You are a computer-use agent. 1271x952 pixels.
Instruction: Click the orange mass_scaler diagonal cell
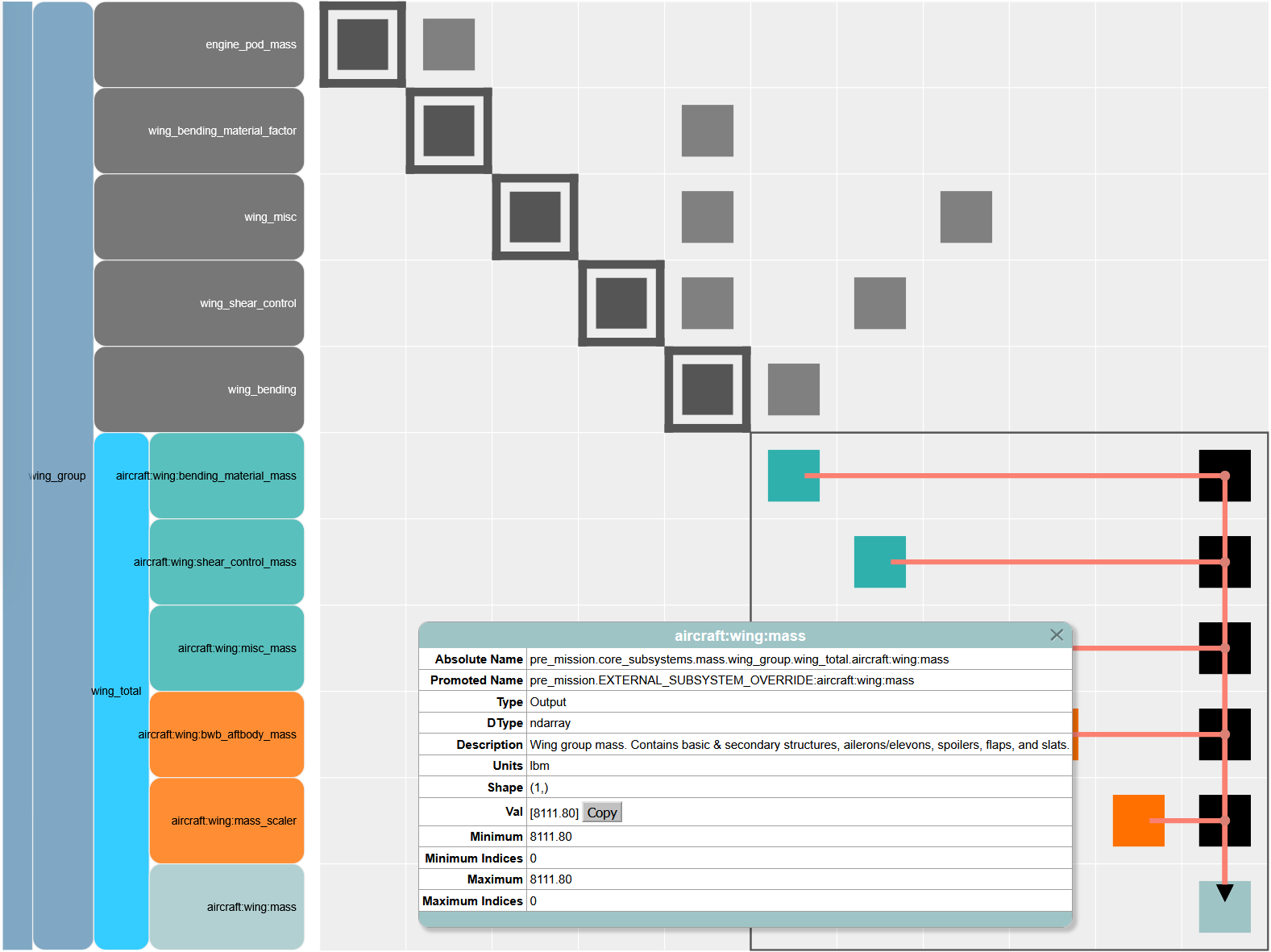pyautogui.click(x=1138, y=821)
